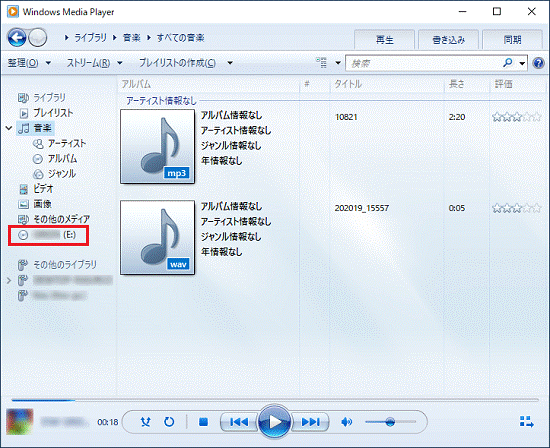Open the 整理(O) menu
Screen dimensions: 550x448
pyautogui.click(x=29, y=63)
